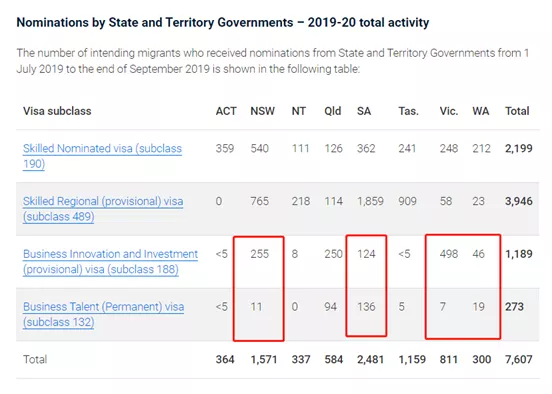
Task: Select the 2,481 SA total cell
Action: (370, 360)
